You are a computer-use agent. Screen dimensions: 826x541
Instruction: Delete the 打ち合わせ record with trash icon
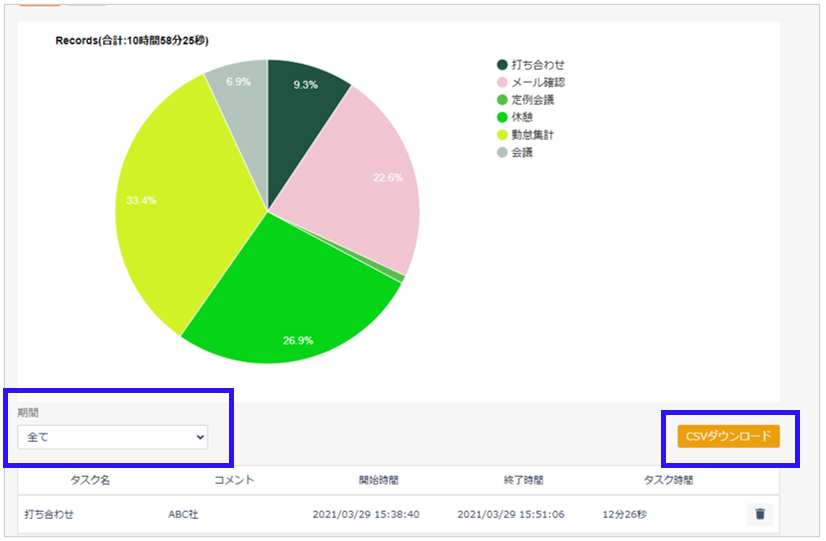pyautogui.click(x=760, y=514)
